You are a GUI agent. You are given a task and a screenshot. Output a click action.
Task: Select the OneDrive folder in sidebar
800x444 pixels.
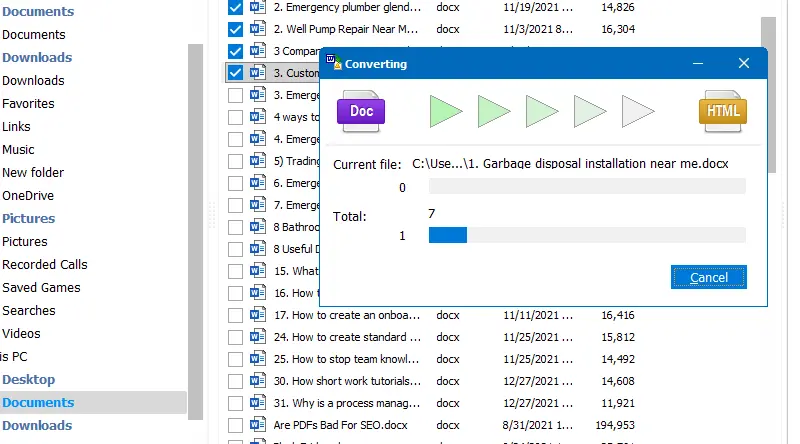pyautogui.click(x=28, y=196)
